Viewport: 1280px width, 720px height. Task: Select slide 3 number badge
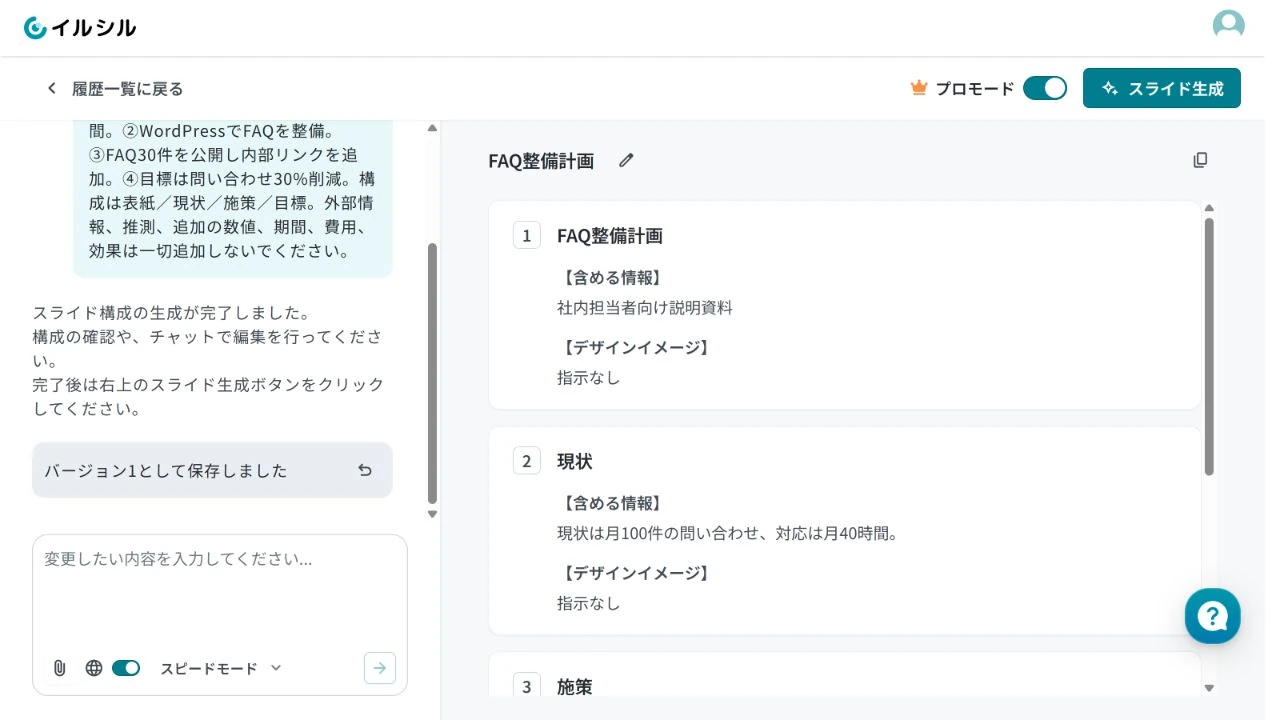[x=527, y=686]
